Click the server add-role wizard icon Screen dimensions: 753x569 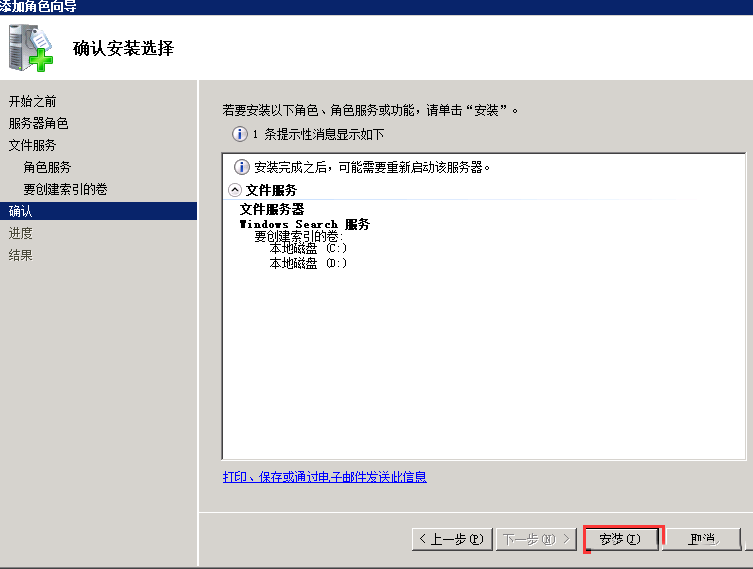31,48
